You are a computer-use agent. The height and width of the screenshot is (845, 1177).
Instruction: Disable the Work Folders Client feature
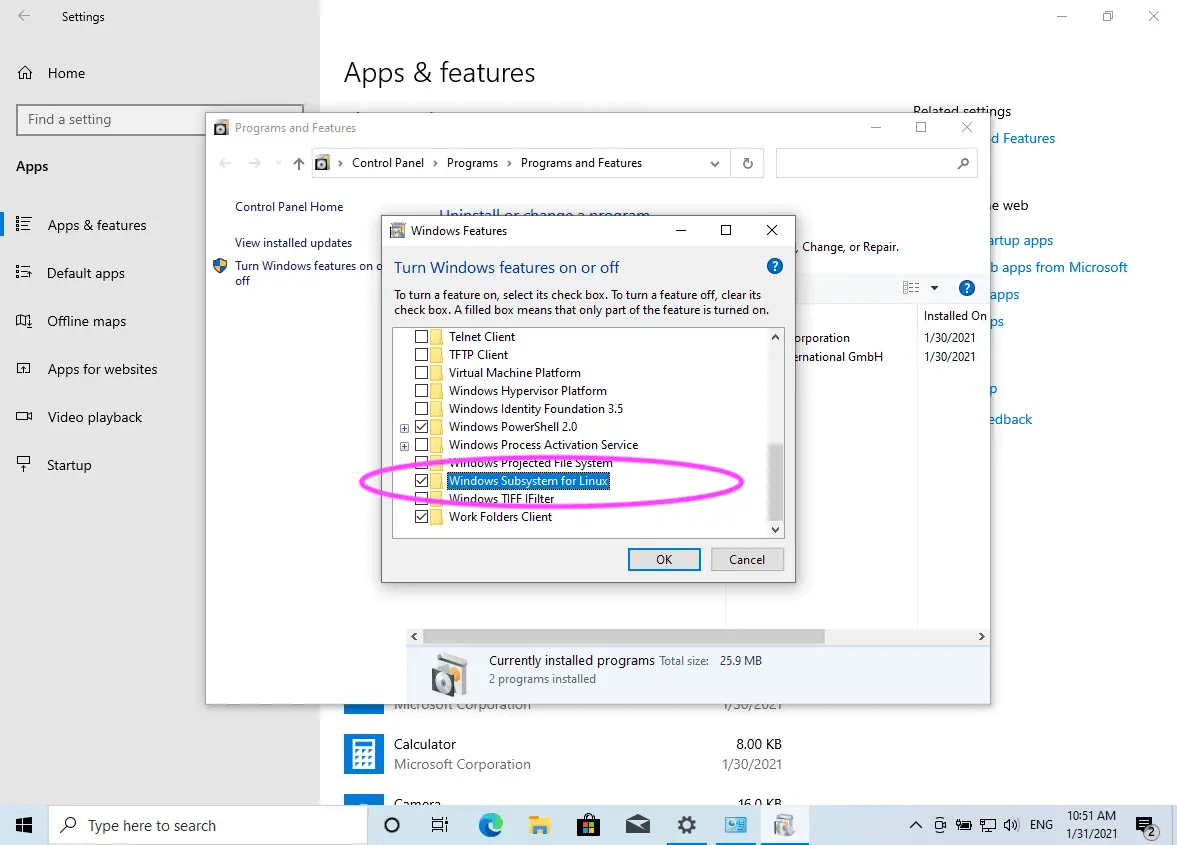pos(421,517)
